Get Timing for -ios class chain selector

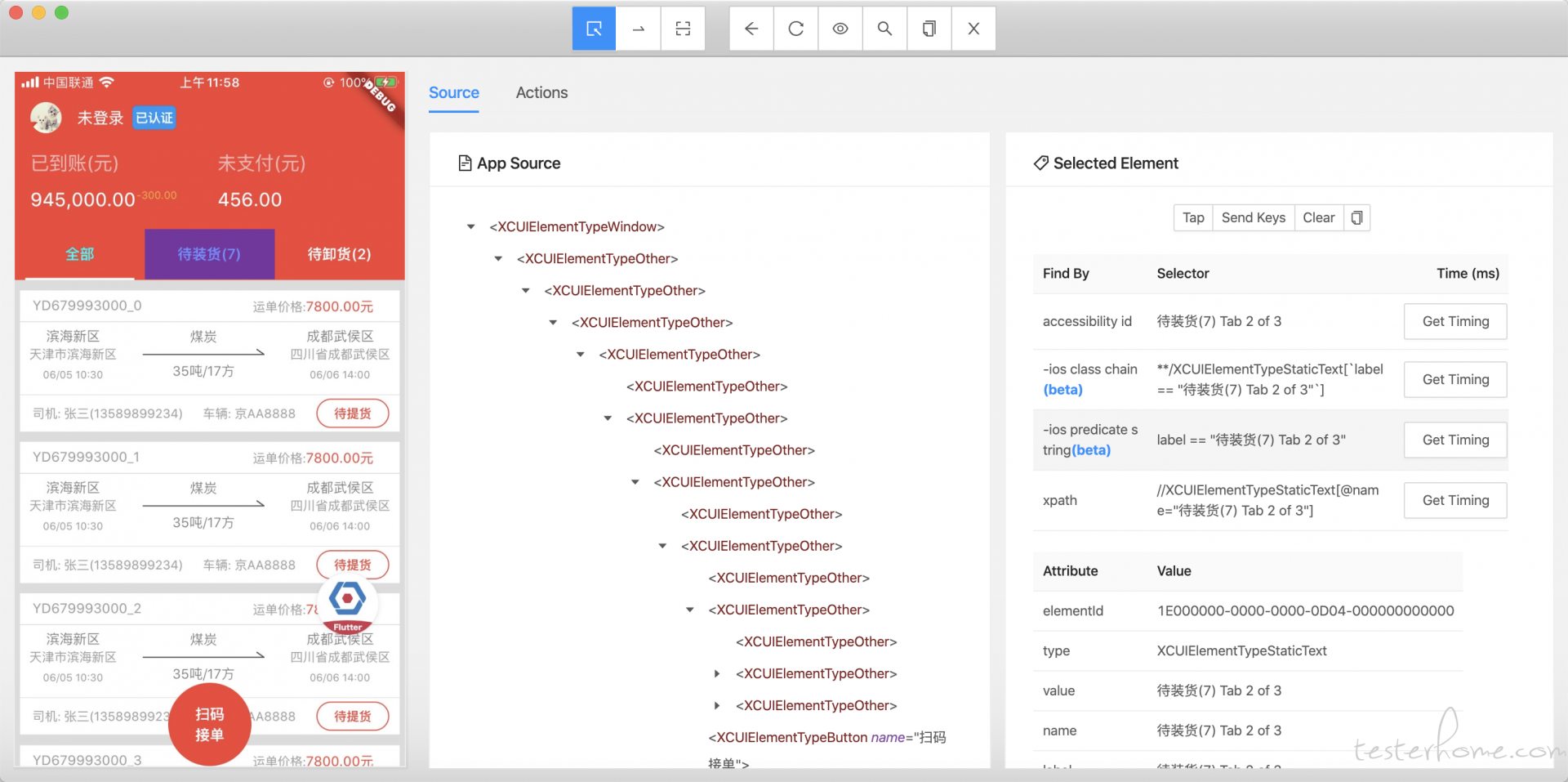click(x=1455, y=379)
